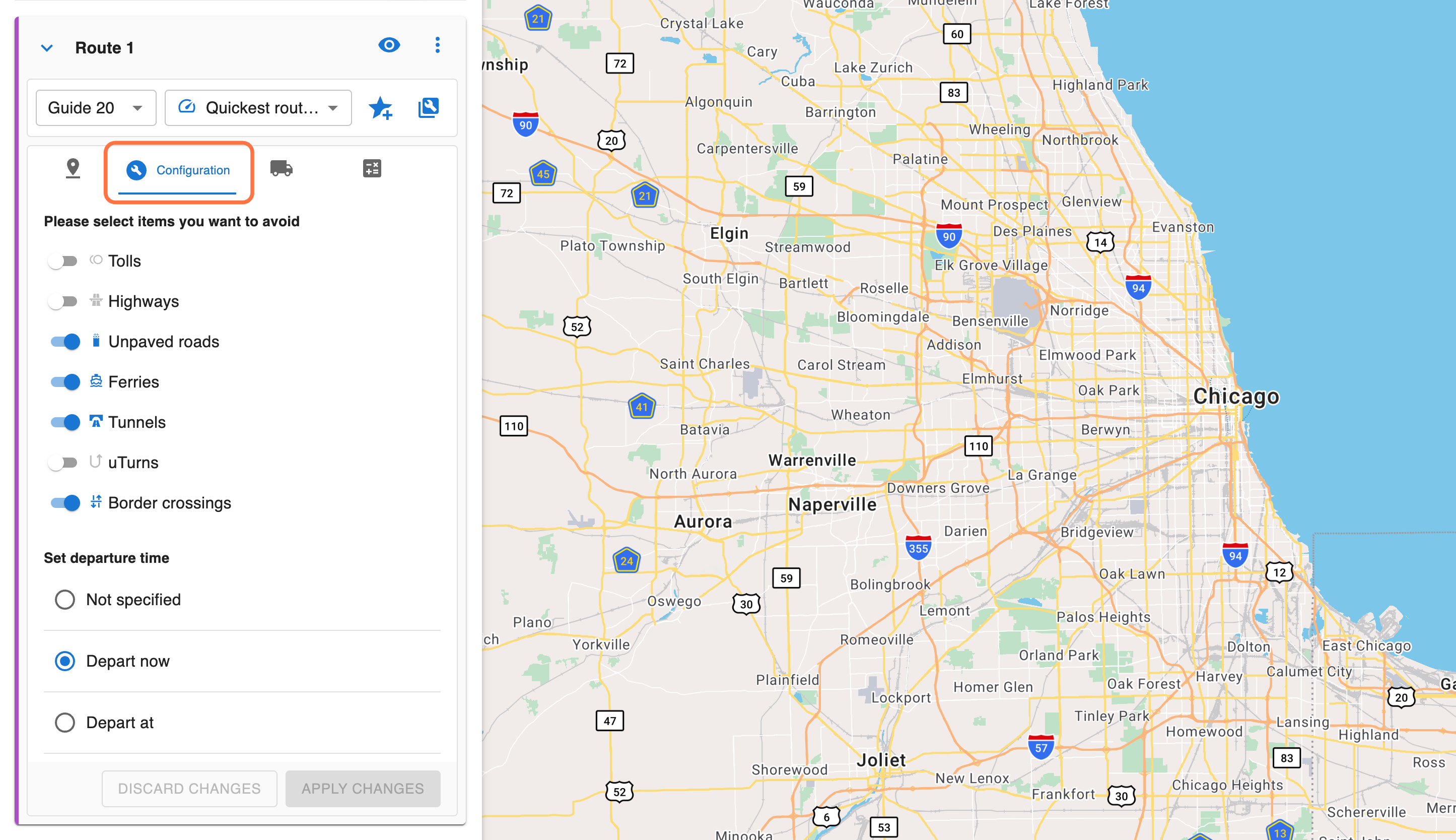Select the Depart at radio button
1456x840 pixels.
click(x=64, y=722)
